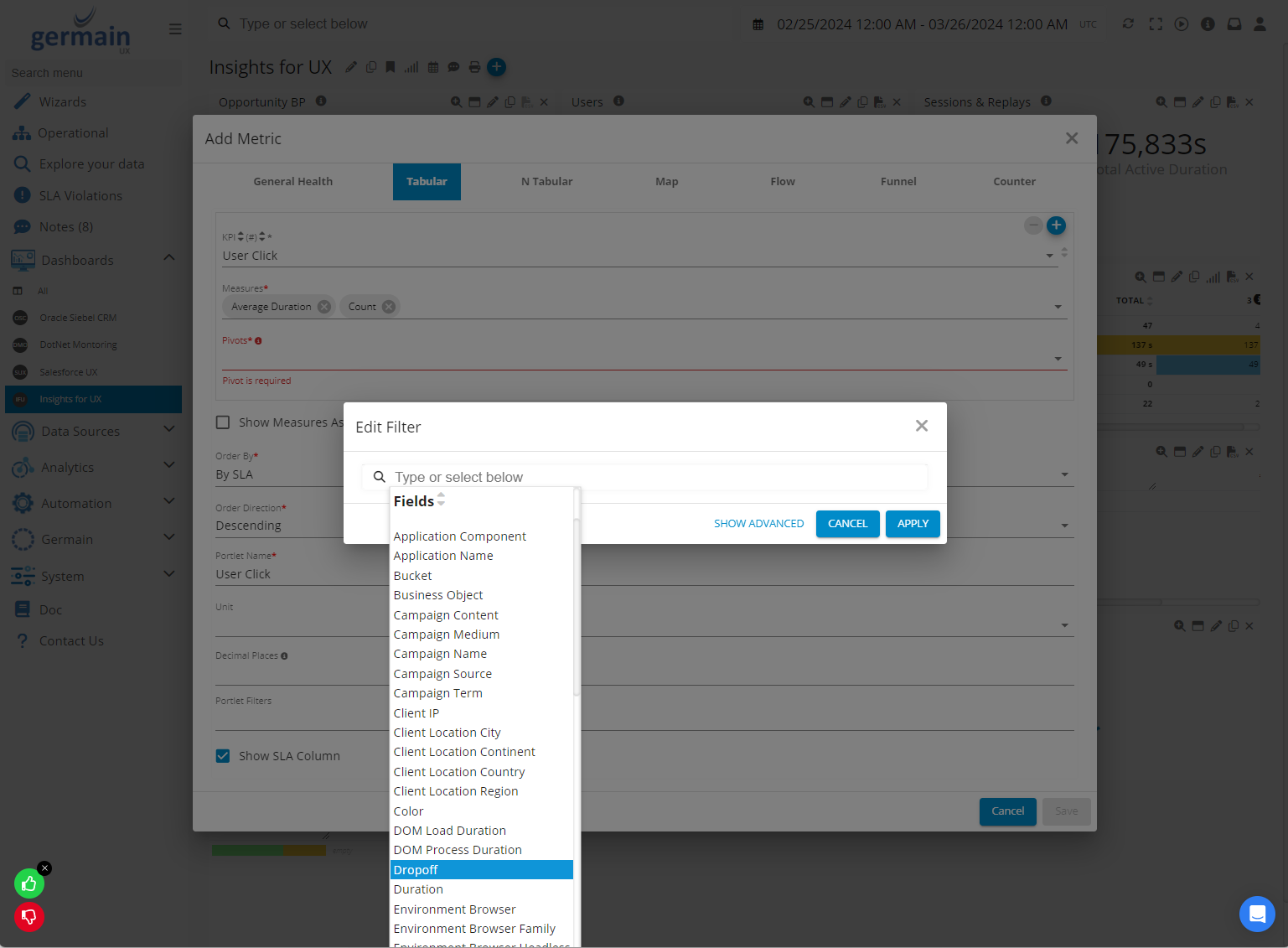Open the Measures dropdown arrow
The image size is (1288, 948).
click(x=1058, y=307)
